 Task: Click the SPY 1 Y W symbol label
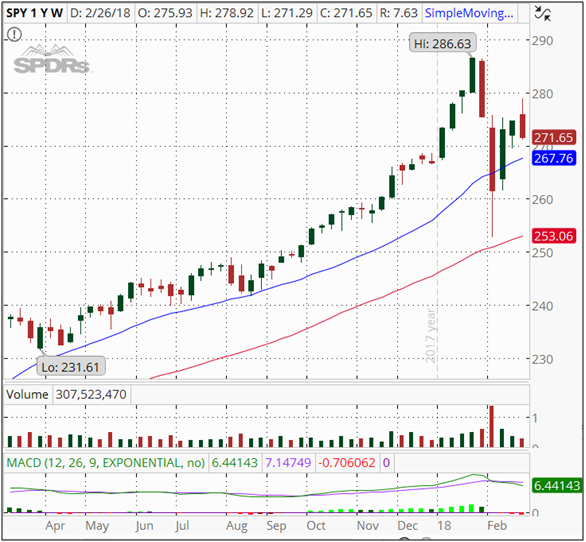(x=34, y=13)
